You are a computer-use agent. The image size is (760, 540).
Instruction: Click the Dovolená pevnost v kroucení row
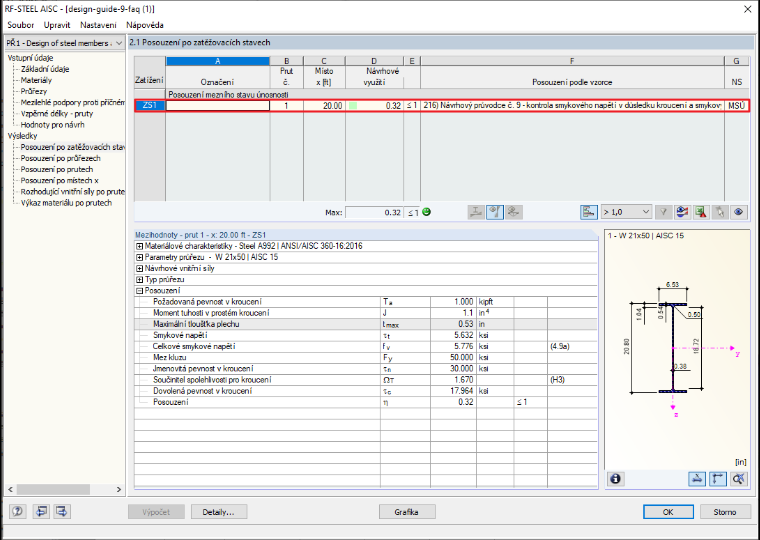tap(366, 391)
